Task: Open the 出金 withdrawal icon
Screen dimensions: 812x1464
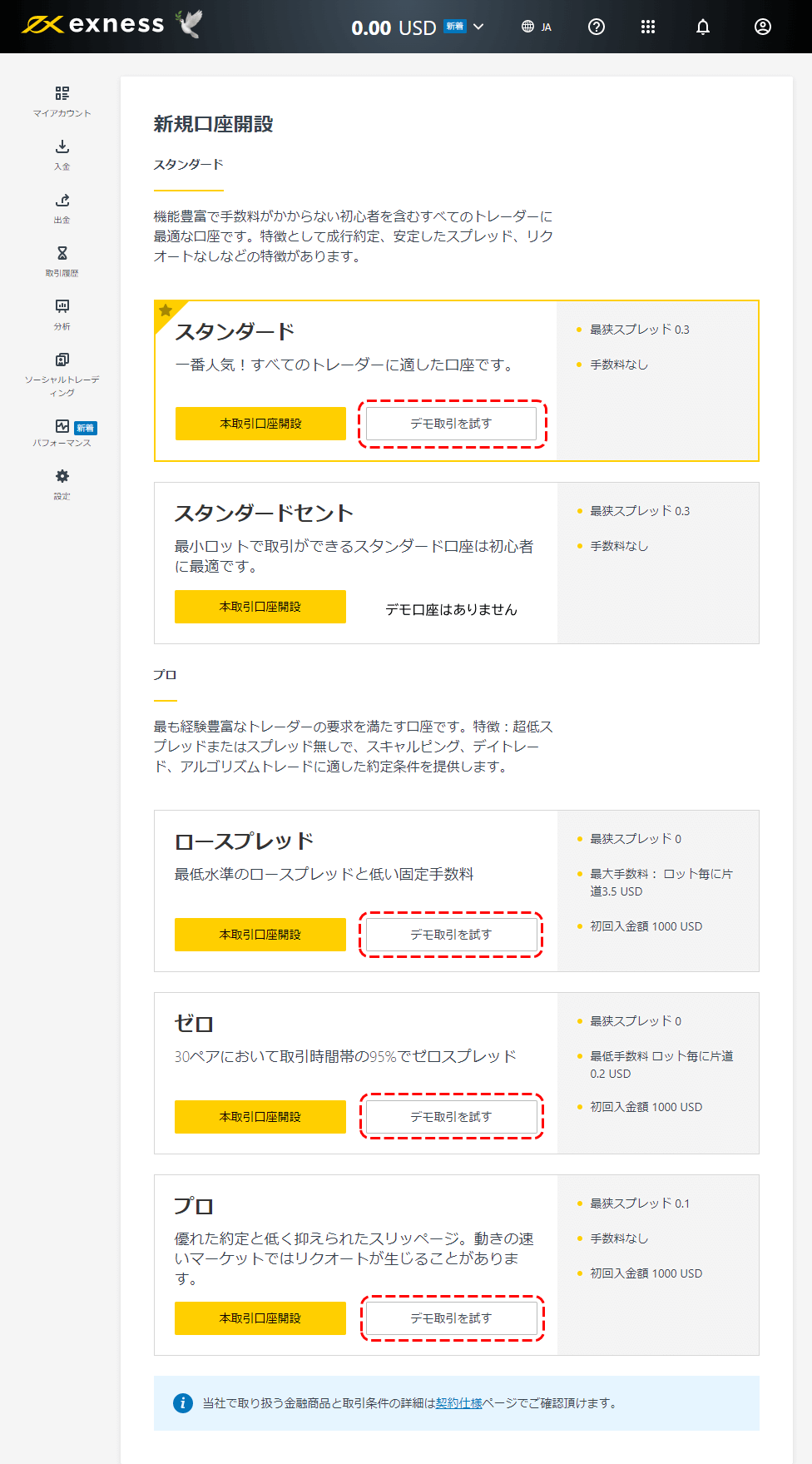Action: 62,200
